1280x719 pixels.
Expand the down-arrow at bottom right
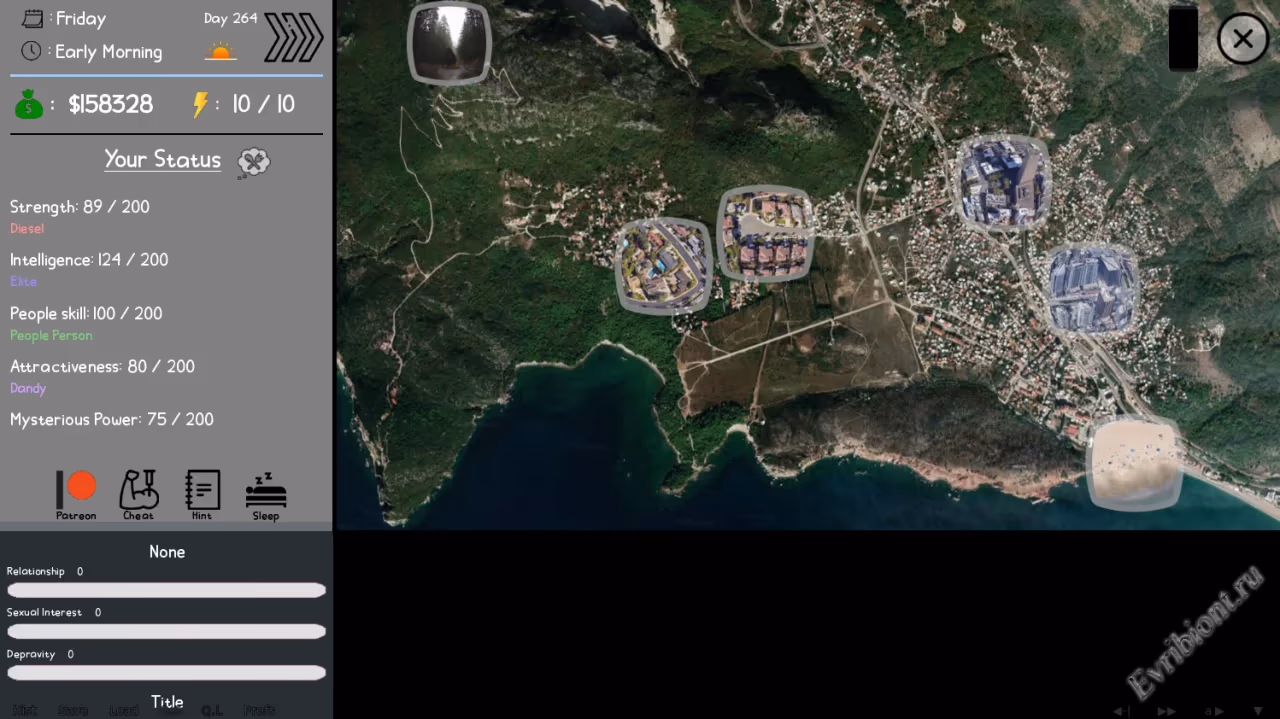(x=1258, y=711)
